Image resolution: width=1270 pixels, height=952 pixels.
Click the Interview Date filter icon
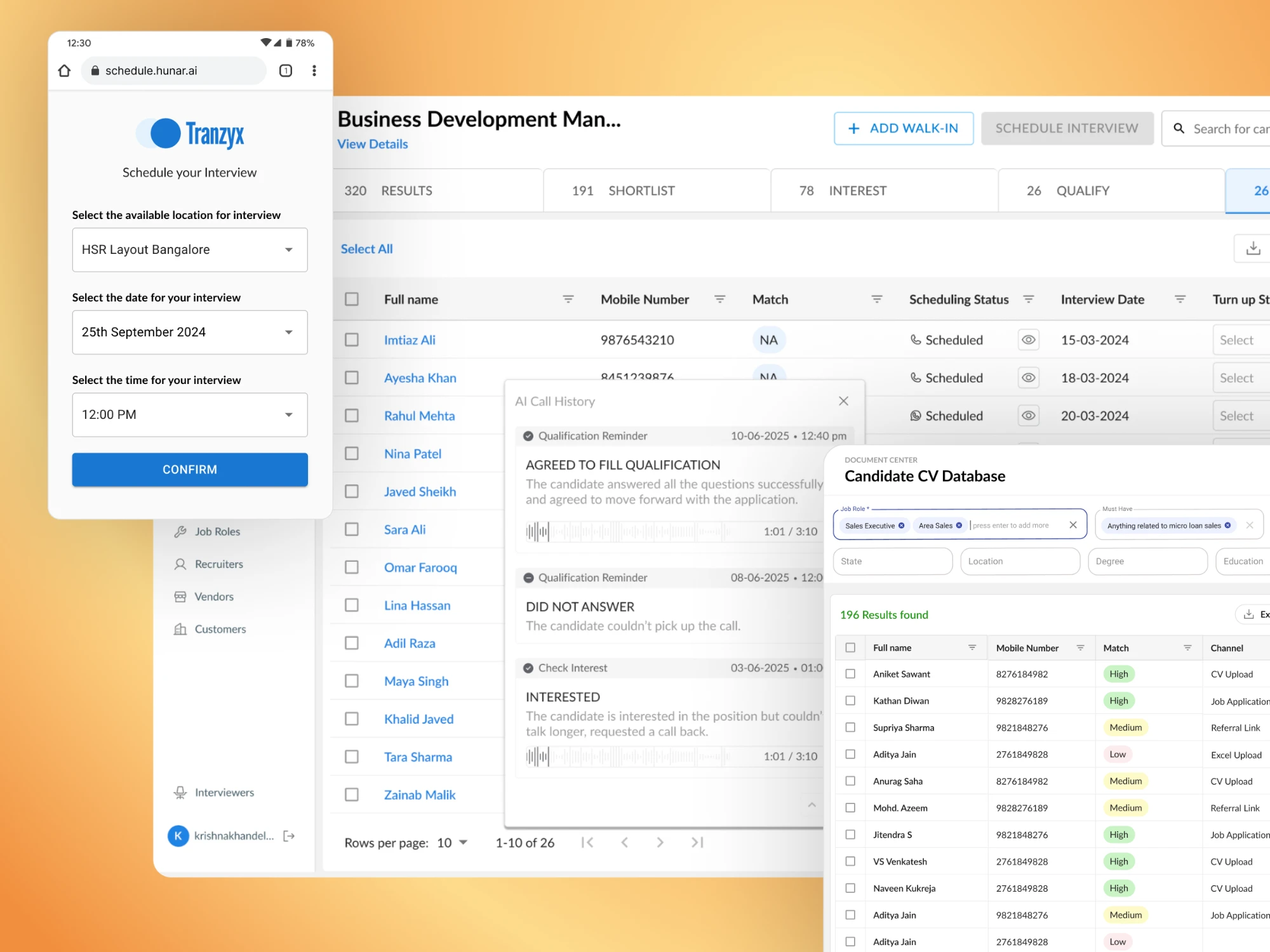1180,299
